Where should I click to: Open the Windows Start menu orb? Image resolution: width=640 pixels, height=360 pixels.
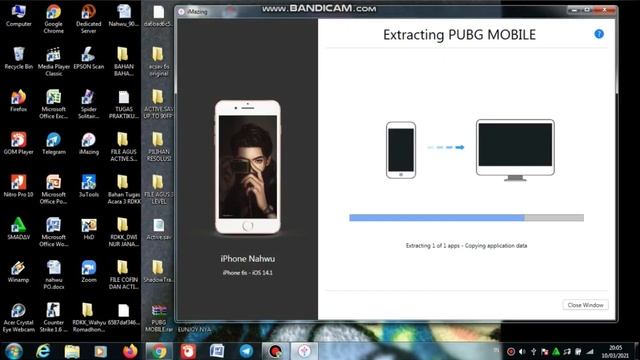pyautogui.click(x=14, y=351)
